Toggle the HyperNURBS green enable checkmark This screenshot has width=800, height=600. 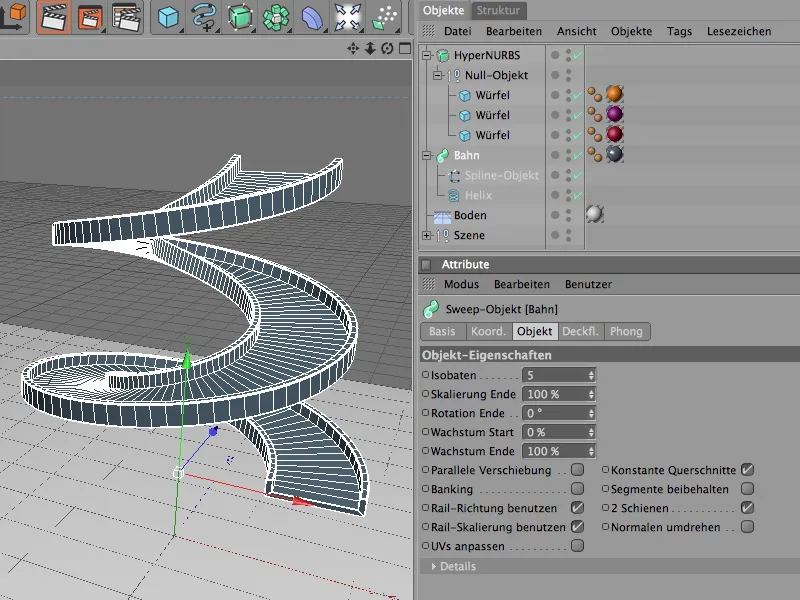coord(578,55)
